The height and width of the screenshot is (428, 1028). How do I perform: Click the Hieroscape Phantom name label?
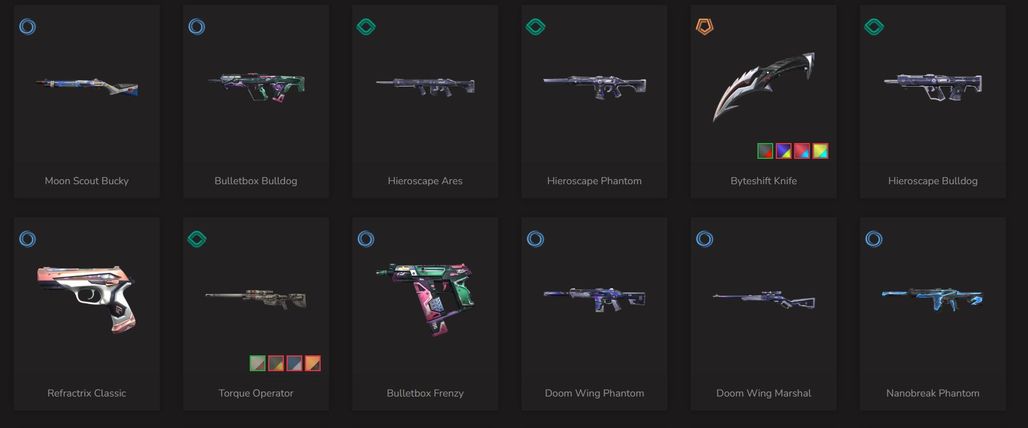[594, 181]
